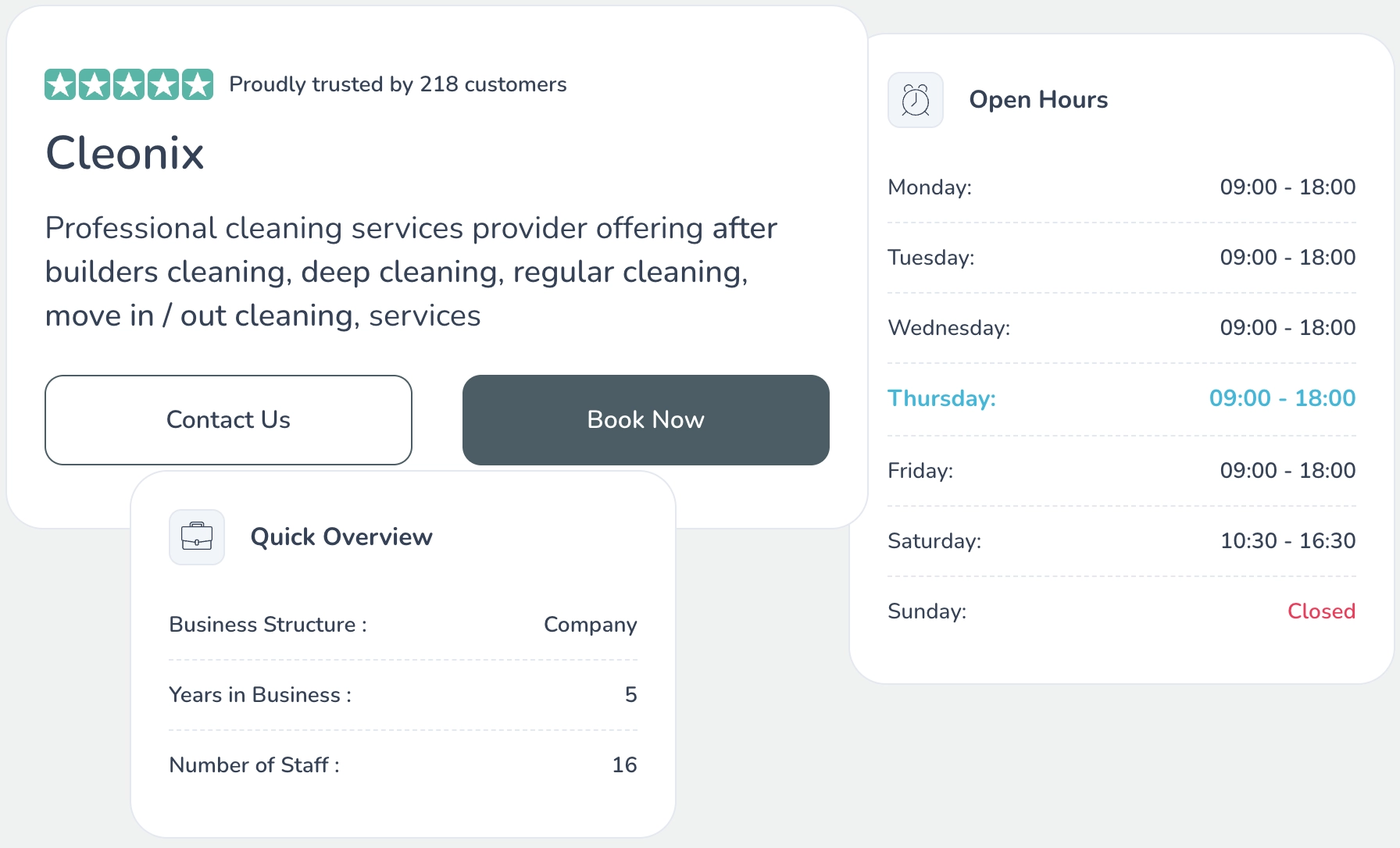1400x848 pixels.
Task: Click the highlighted Thursday label
Action: pyautogui.click(x=941, y=398)
